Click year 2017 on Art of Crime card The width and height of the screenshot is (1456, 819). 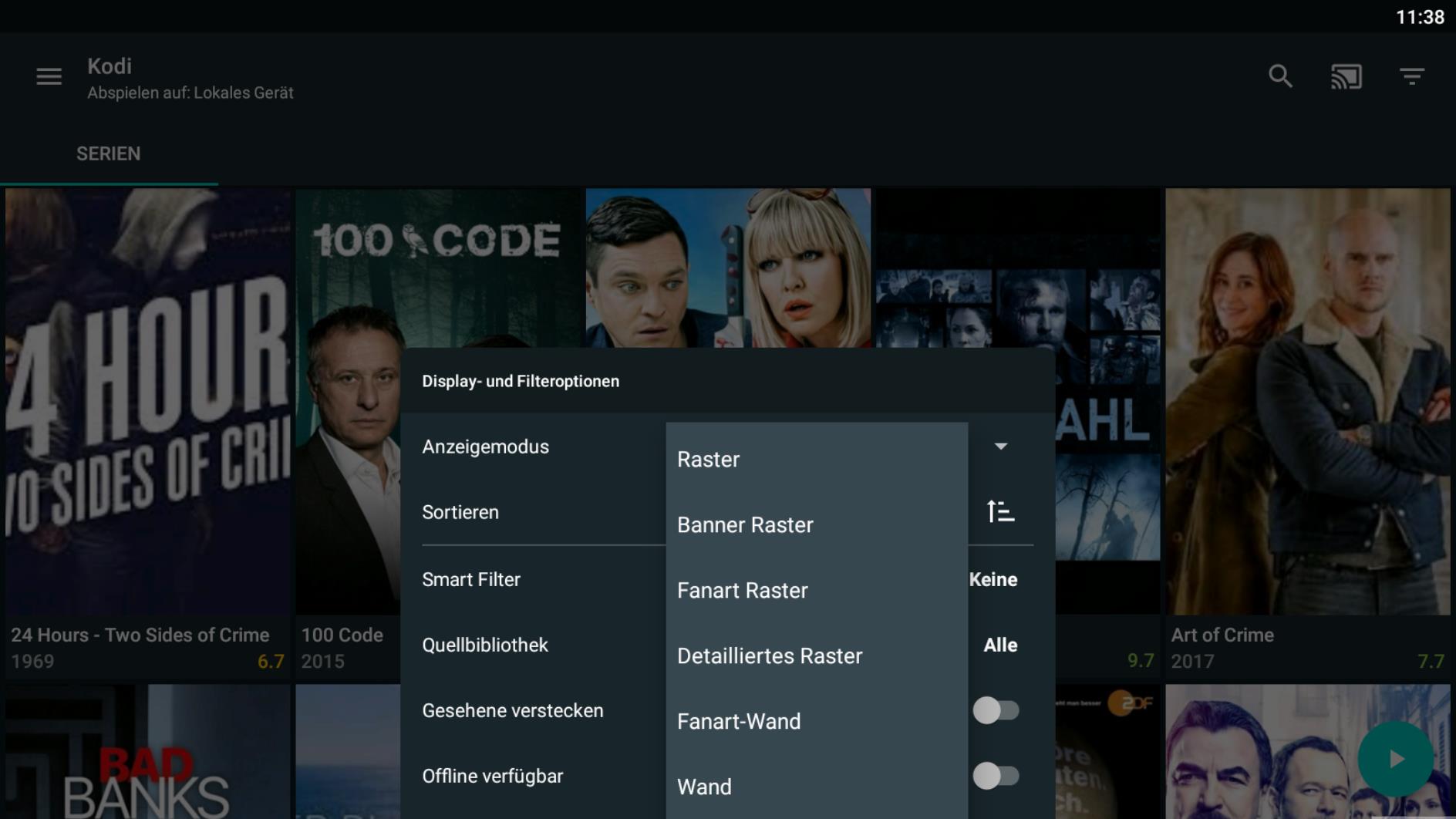point(1192,662)
